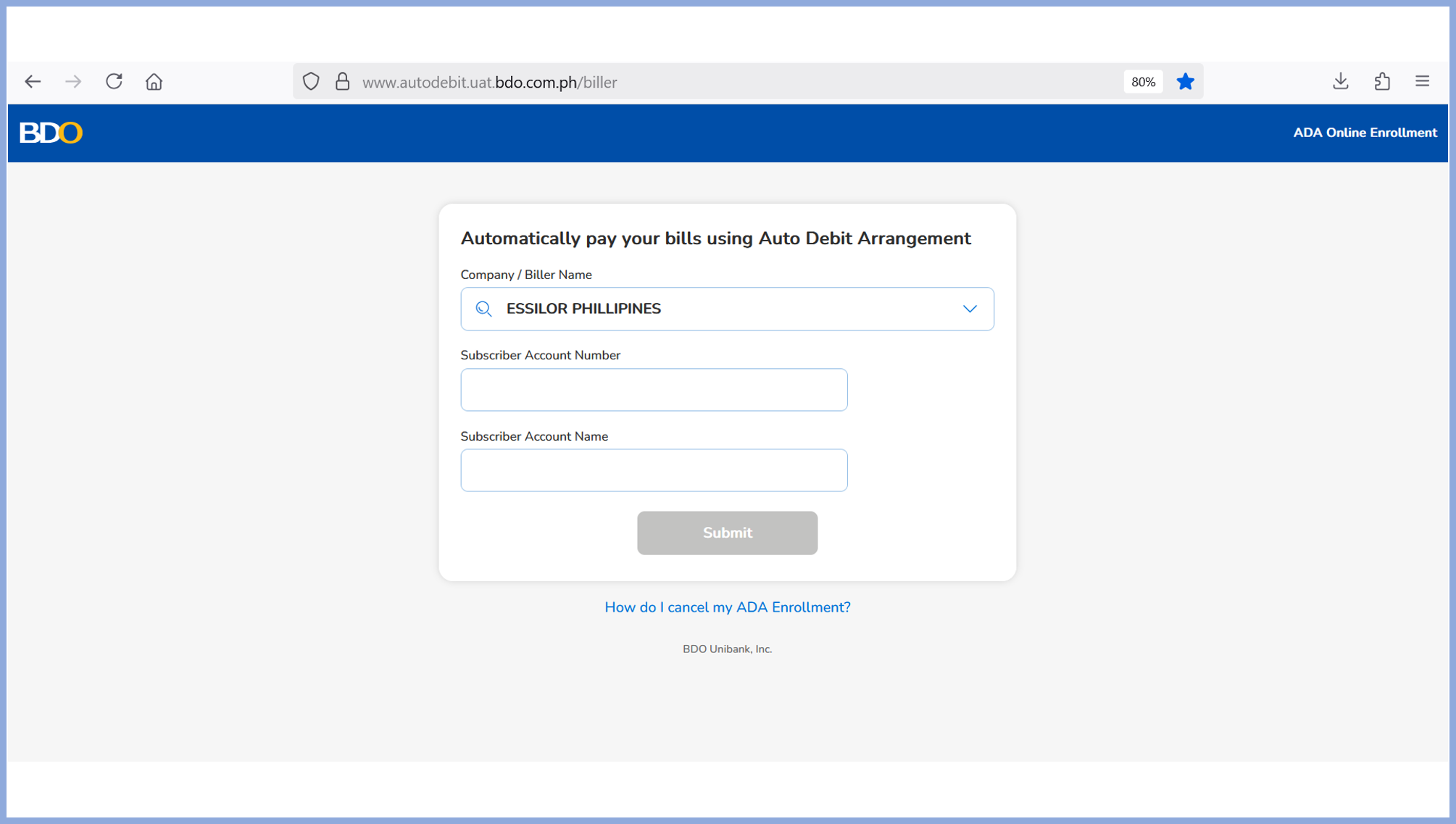Reload the page with the refresh icon
This screenshot has width=1456, height=824.
click(x=114, y=81)
